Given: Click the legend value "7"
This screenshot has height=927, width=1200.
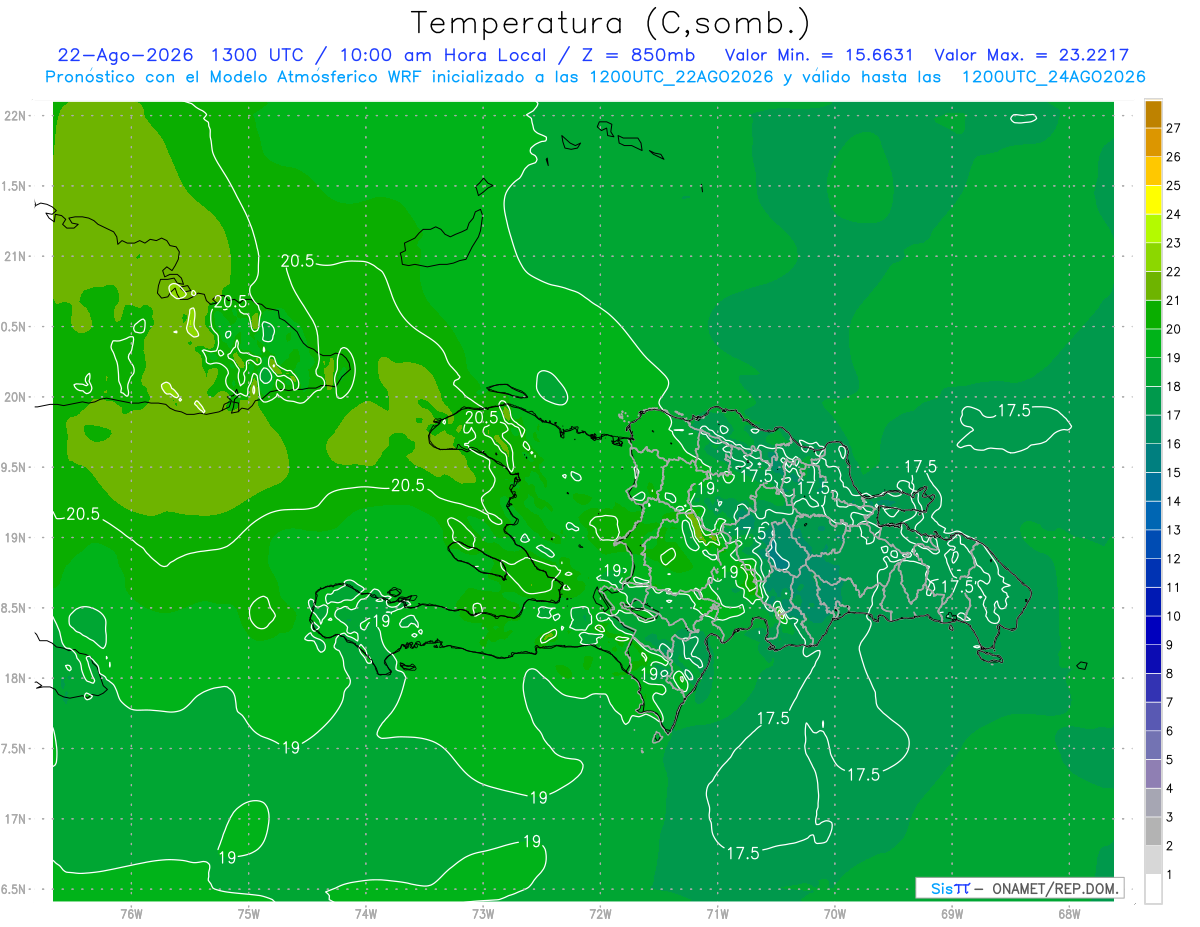Looking at the screenshot, I should 1170,703.
